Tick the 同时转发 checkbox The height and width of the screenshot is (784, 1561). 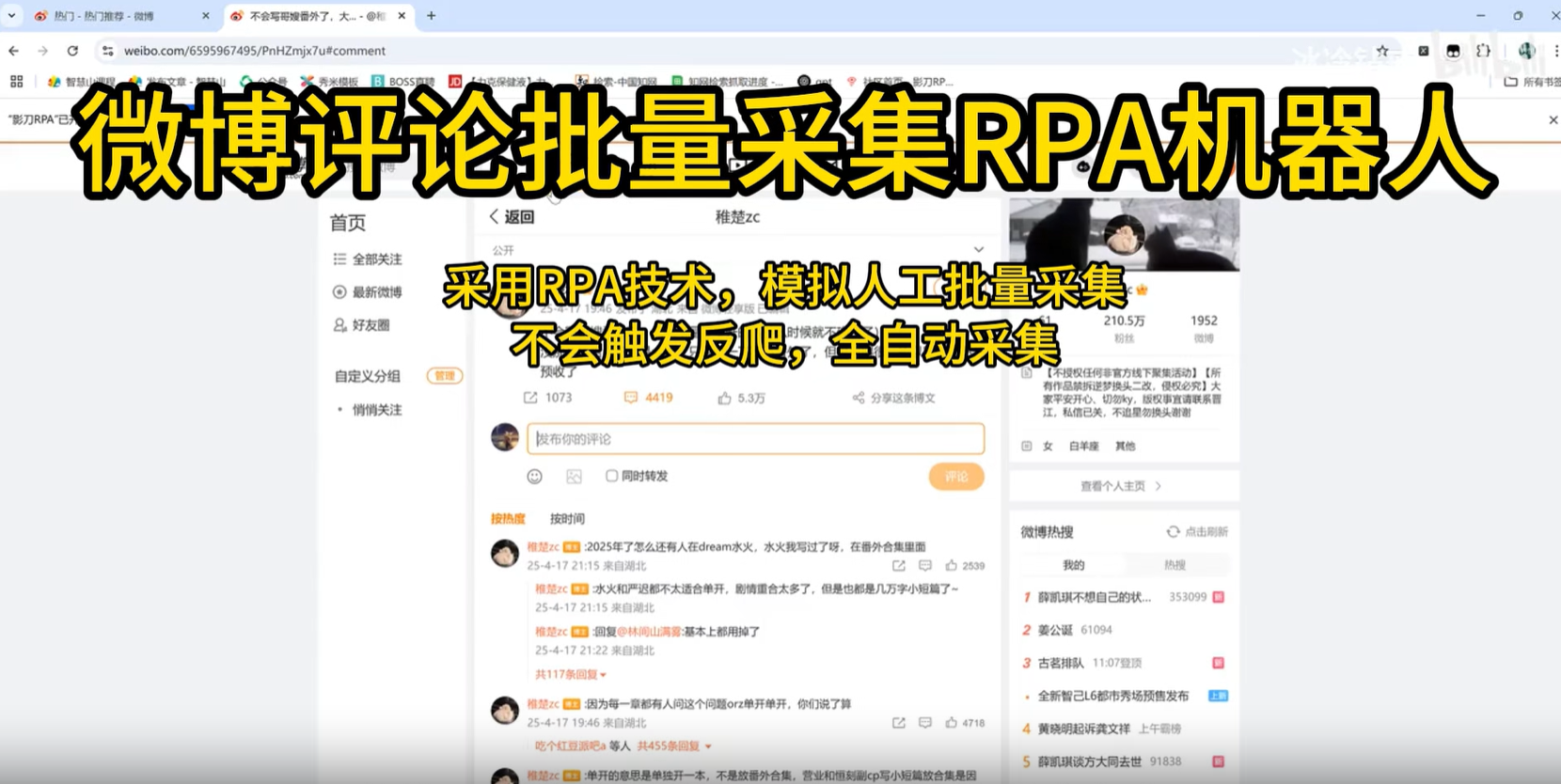[611, 477]
